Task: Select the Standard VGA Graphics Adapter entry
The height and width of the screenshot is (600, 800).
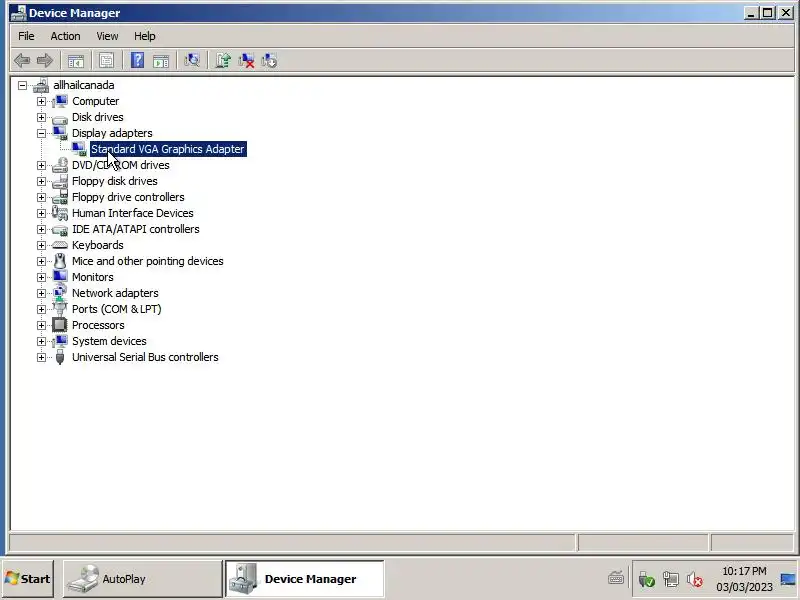Action: click(x=168, y=149)
